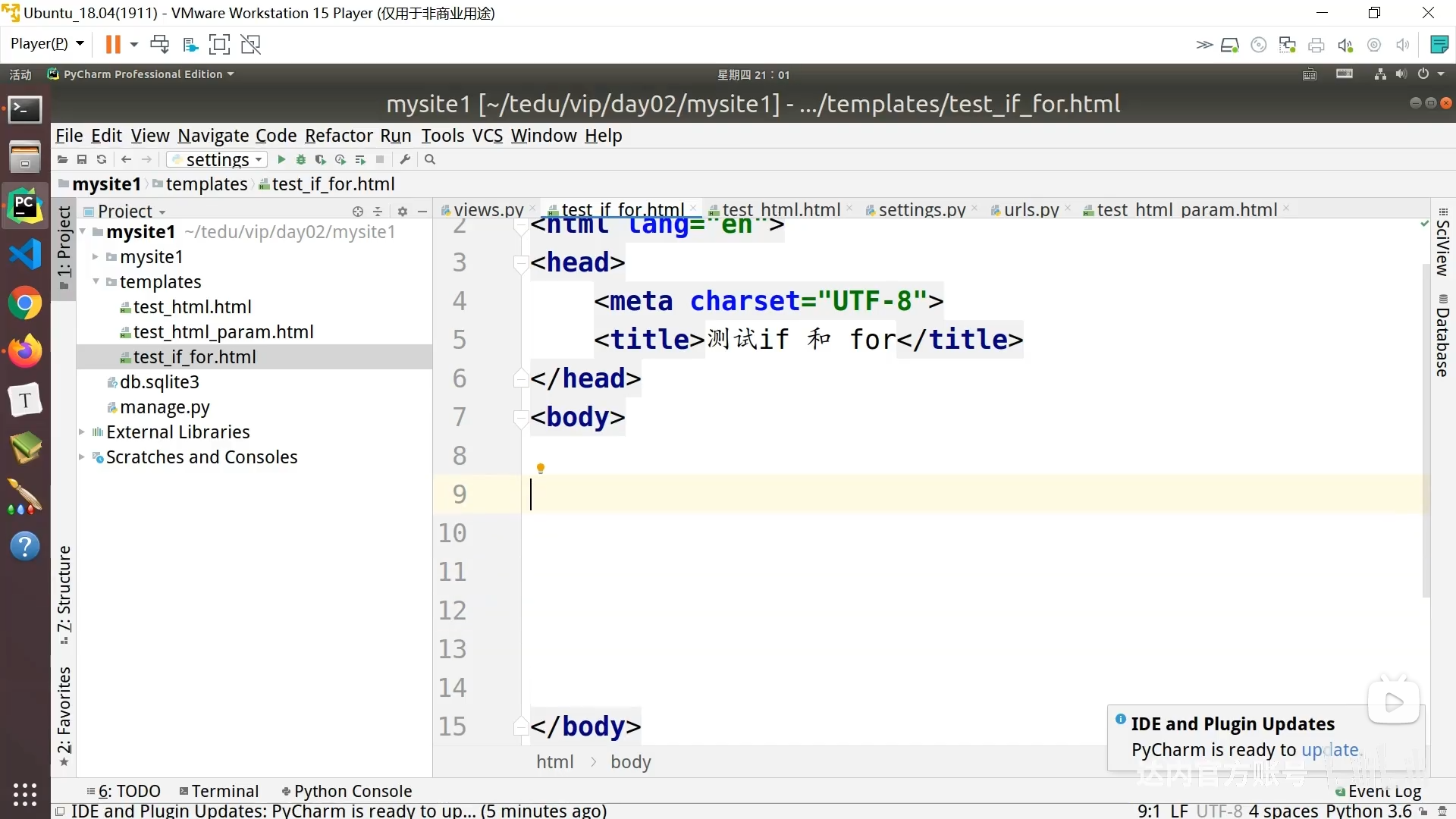Click the Debug bug icon

[x=301, y=160]
